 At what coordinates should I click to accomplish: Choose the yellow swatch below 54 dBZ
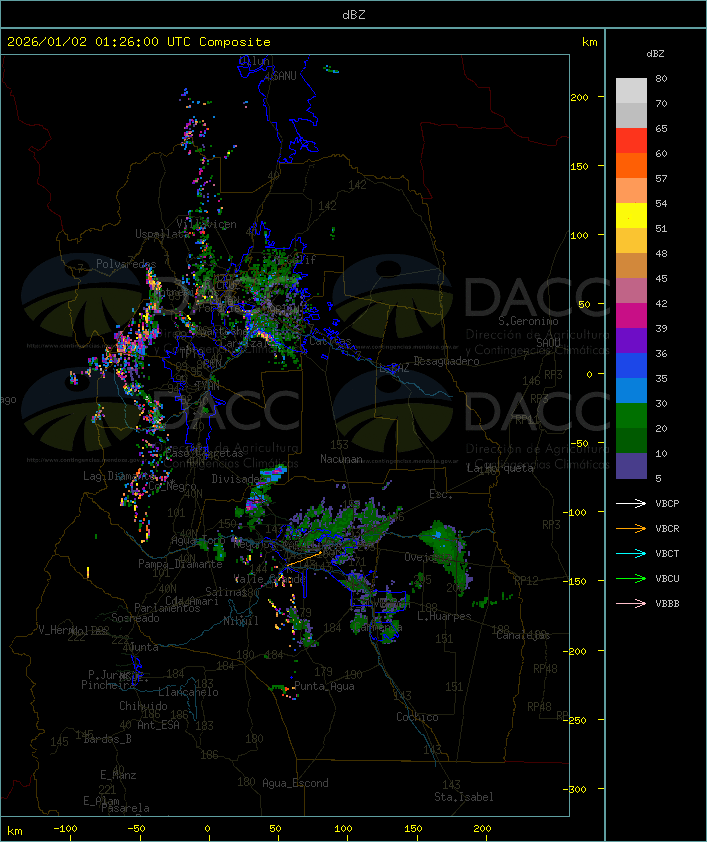(x=631, y=216)
